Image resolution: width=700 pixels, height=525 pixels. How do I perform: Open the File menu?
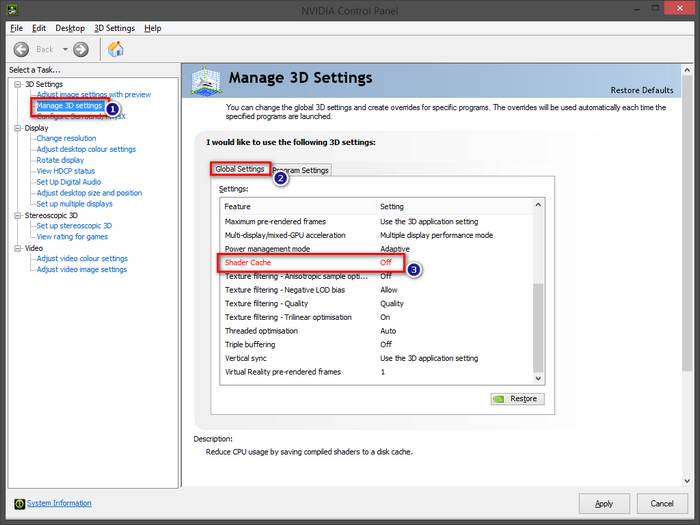coord(17,28)
